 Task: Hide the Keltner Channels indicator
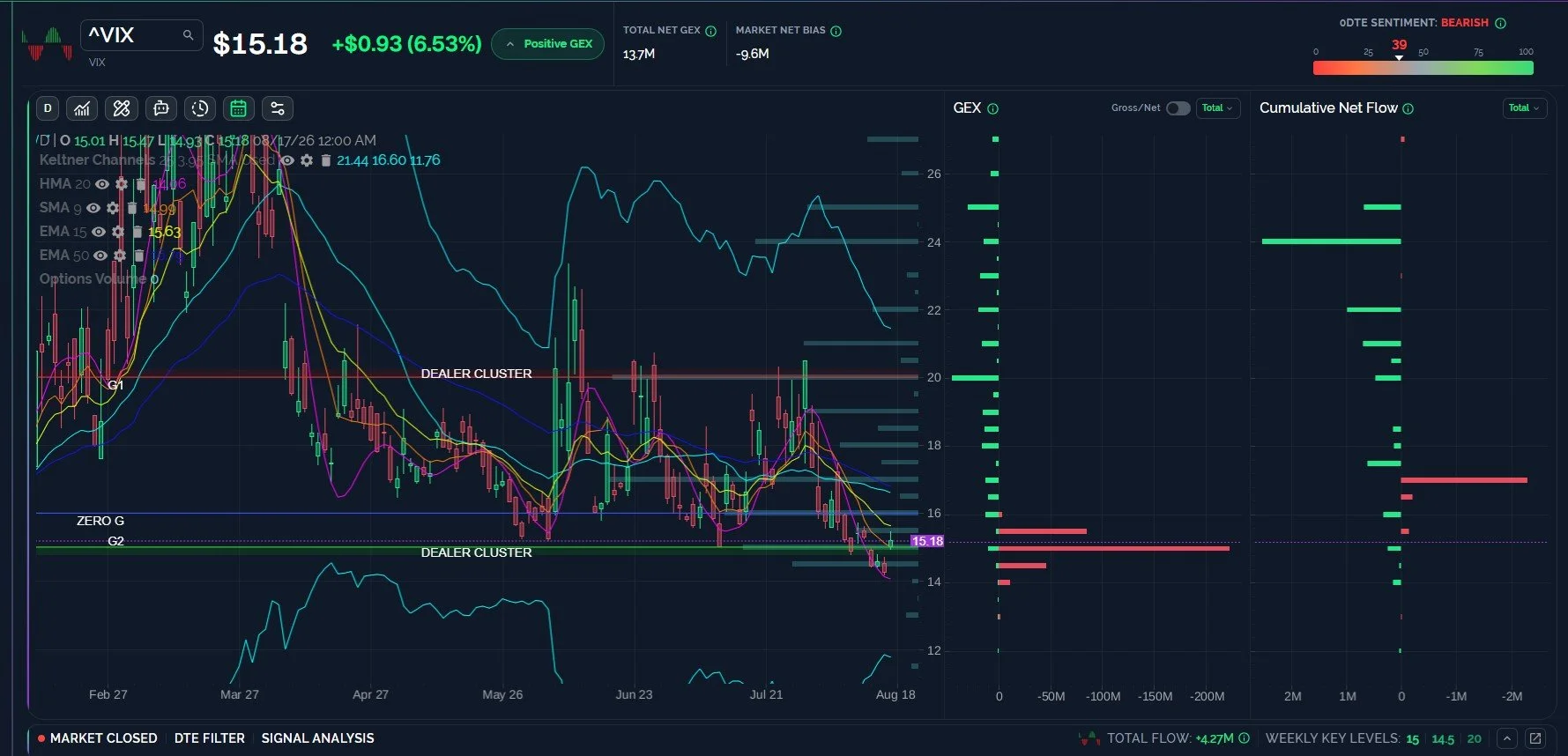click(287, 160)
